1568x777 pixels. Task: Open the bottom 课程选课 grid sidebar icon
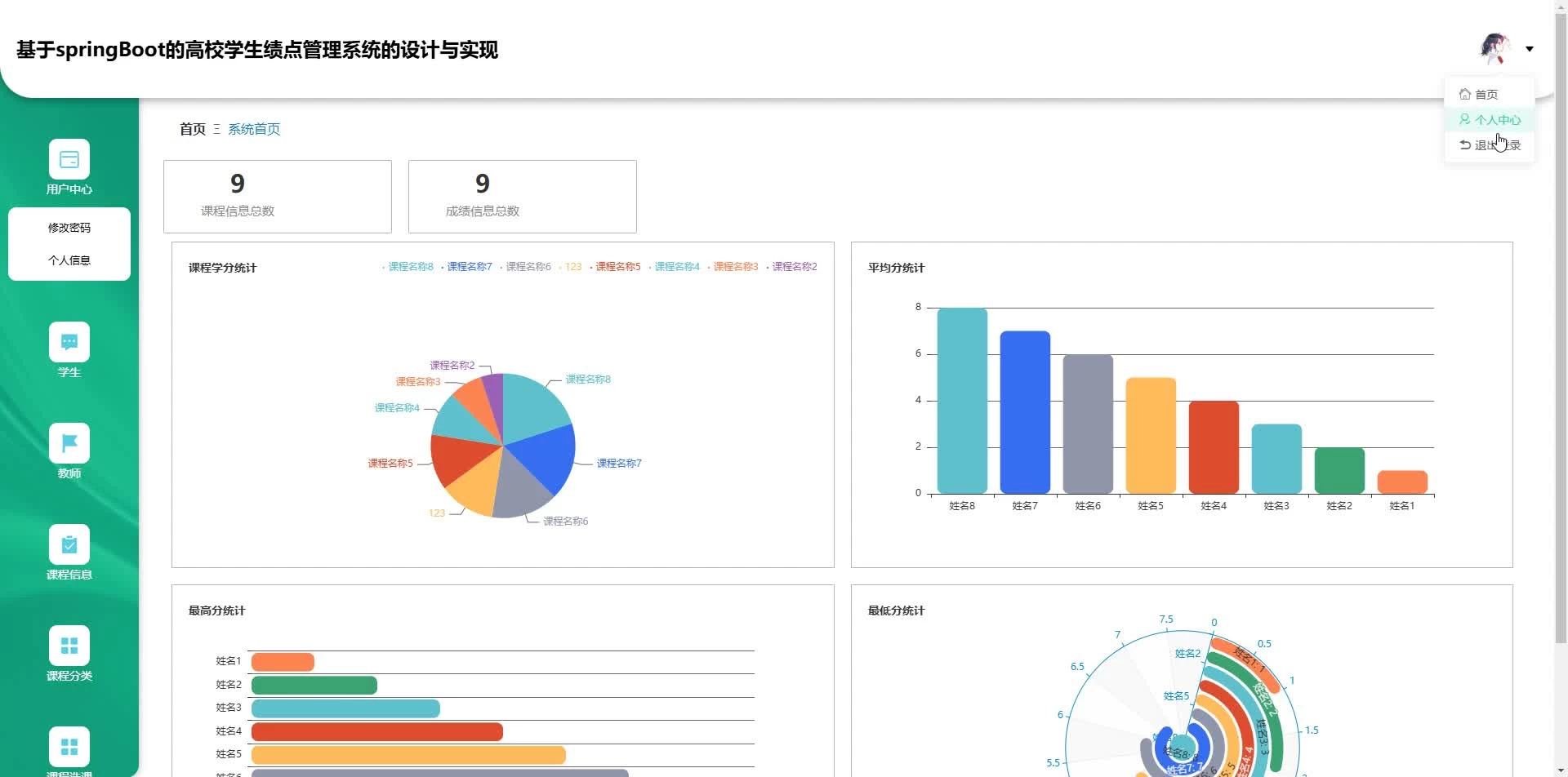[x=69, y=747]
